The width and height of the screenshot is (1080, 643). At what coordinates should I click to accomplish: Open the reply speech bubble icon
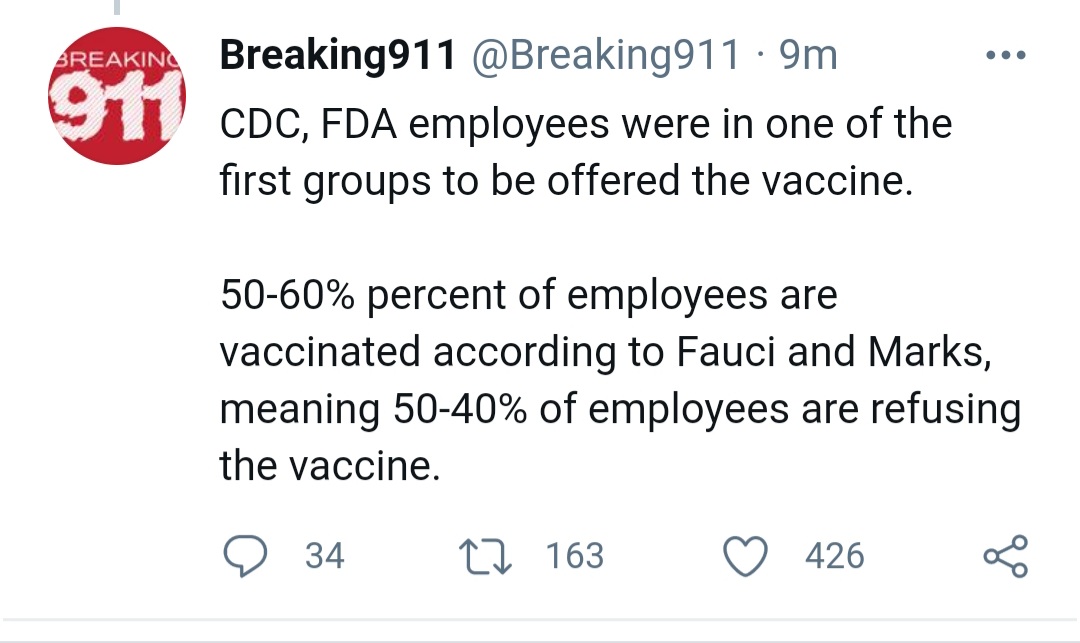(x=245, y=556)
